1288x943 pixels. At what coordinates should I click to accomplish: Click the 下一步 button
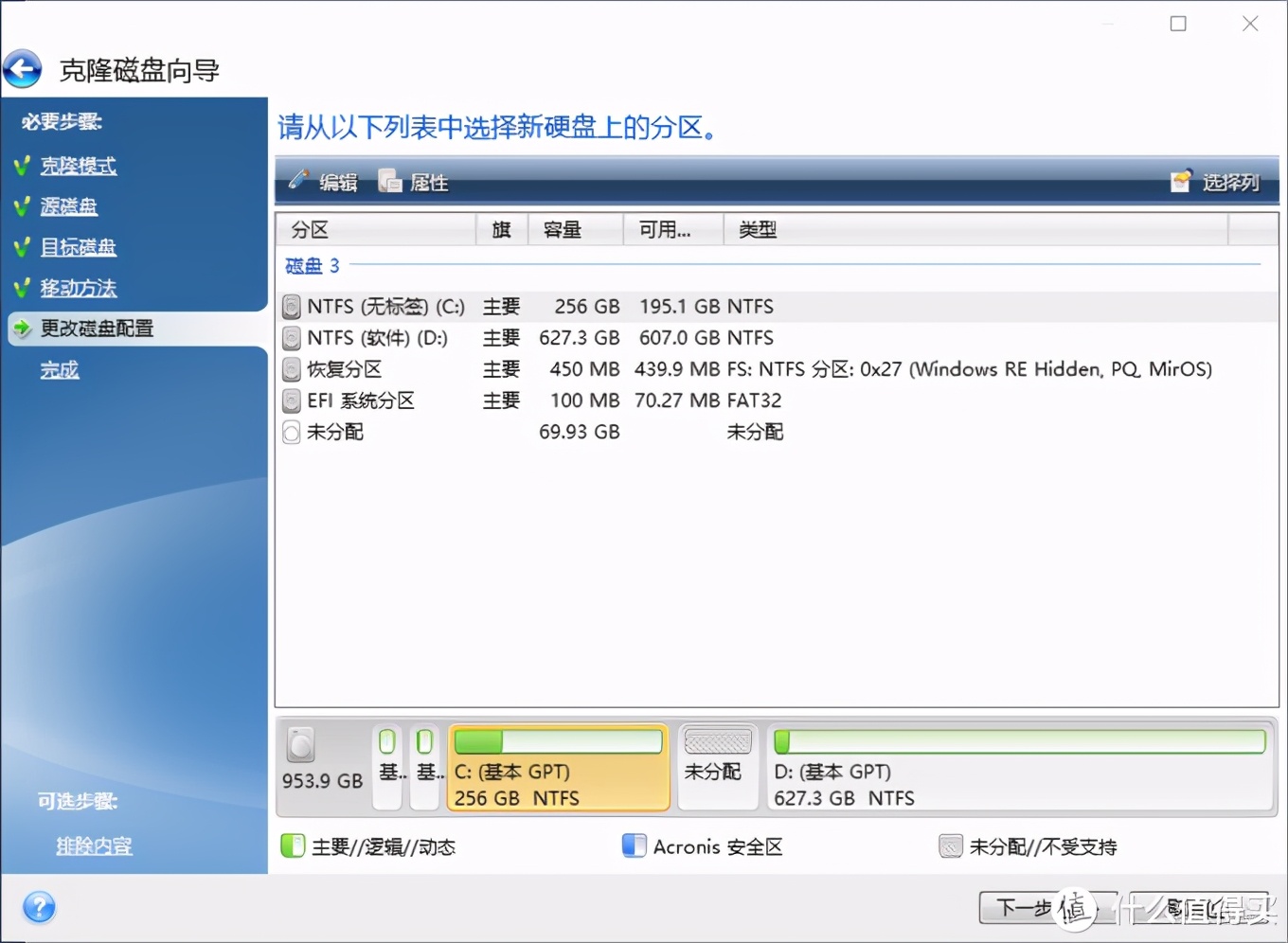point(1032,907)
